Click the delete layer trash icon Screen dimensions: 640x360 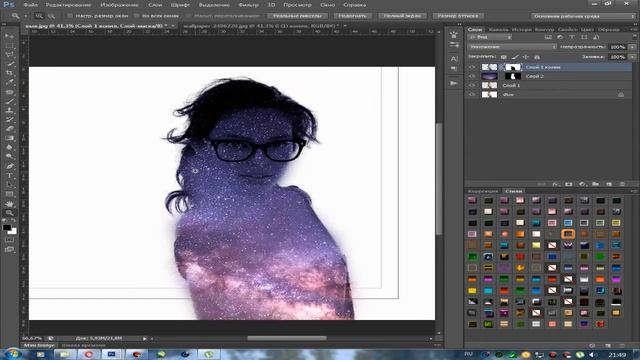coord(622,184)
